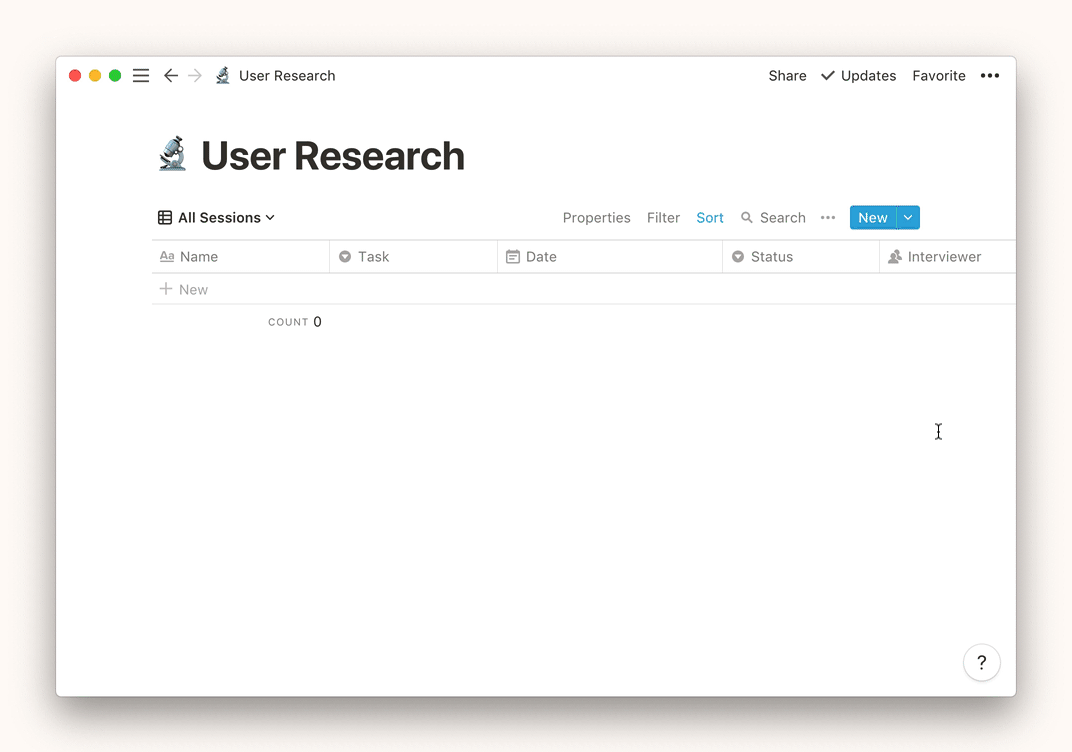1072x752 pixels.
Task: Open the Status column header menu
Action: click(771, 257)
